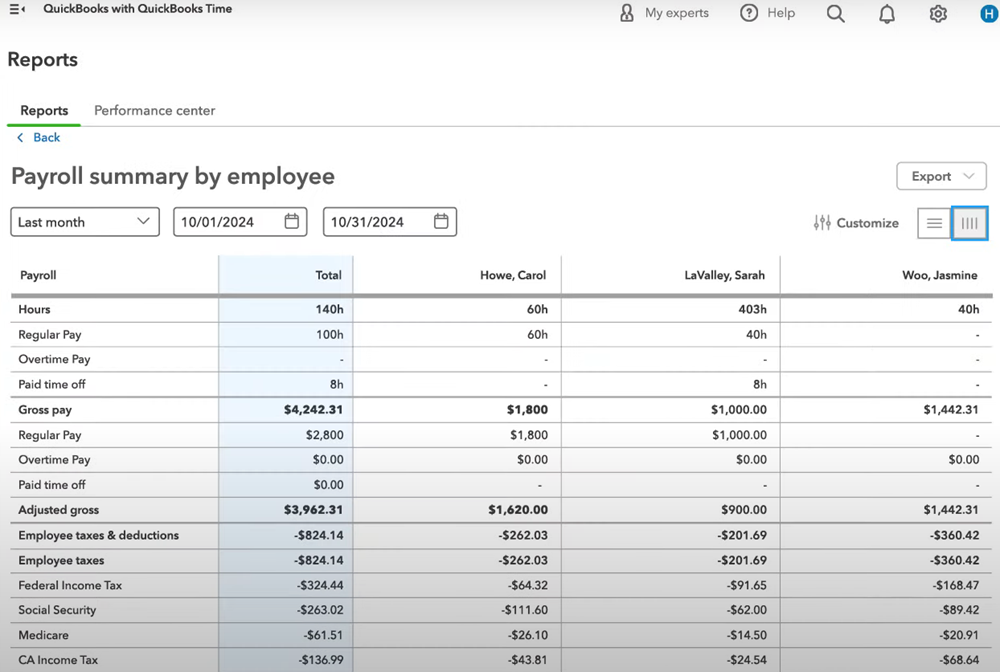Open the settings gear
Screen dimensions: 1000x672
[x=937, y=13]
